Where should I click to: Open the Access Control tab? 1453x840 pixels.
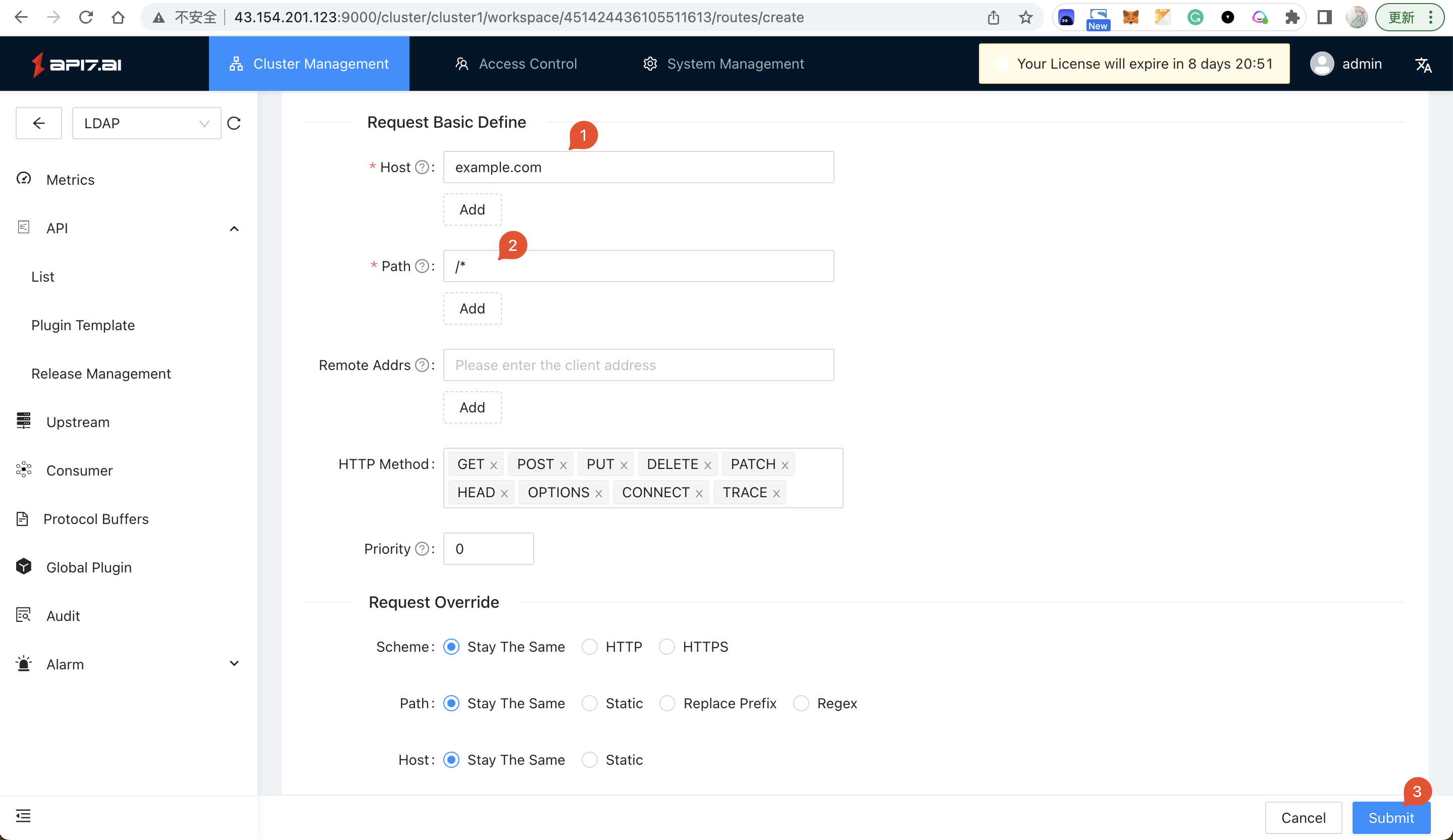tap(516, 64)
